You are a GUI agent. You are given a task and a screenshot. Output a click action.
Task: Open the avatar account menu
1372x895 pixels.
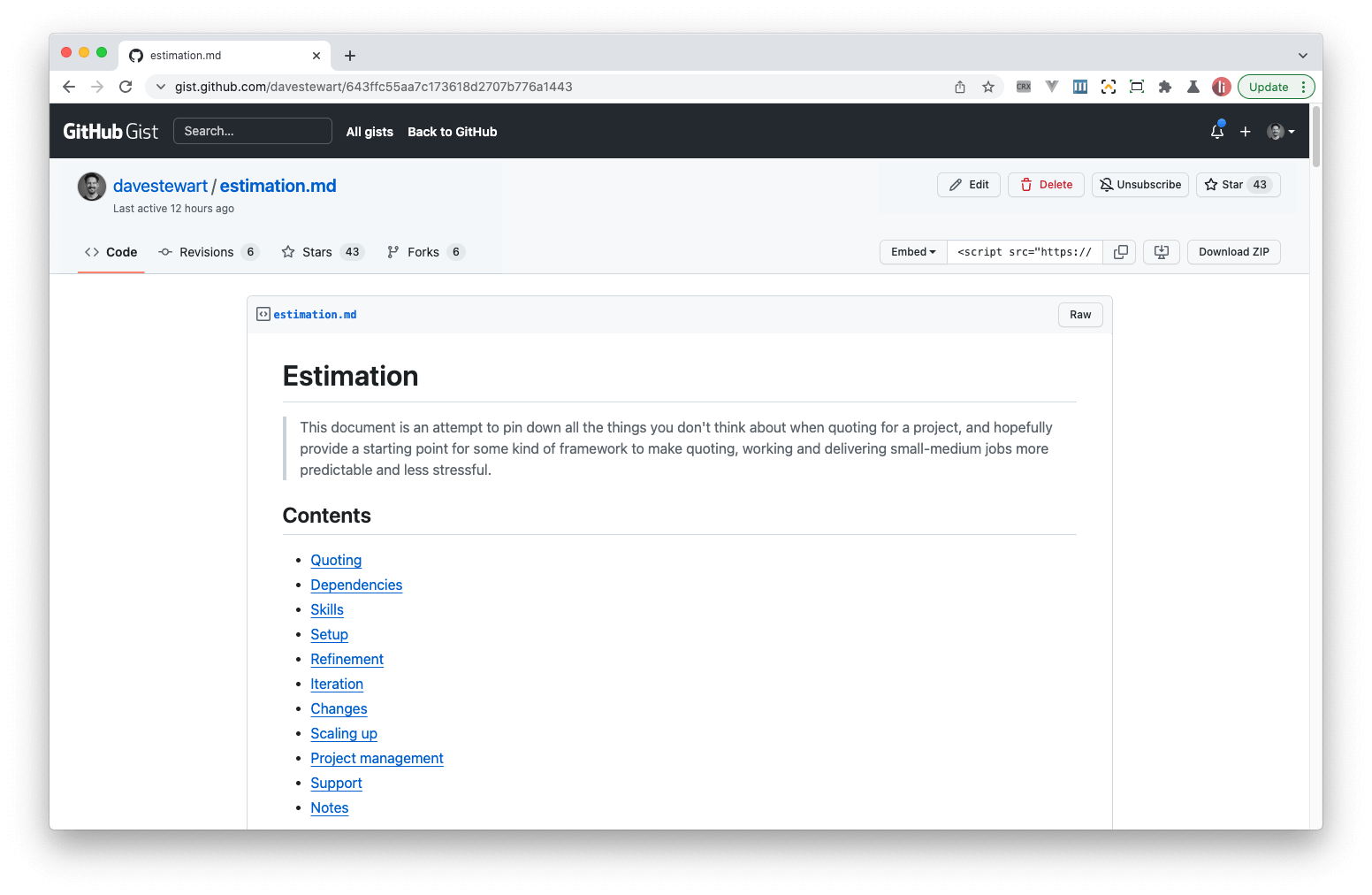tap(1279, 131)
